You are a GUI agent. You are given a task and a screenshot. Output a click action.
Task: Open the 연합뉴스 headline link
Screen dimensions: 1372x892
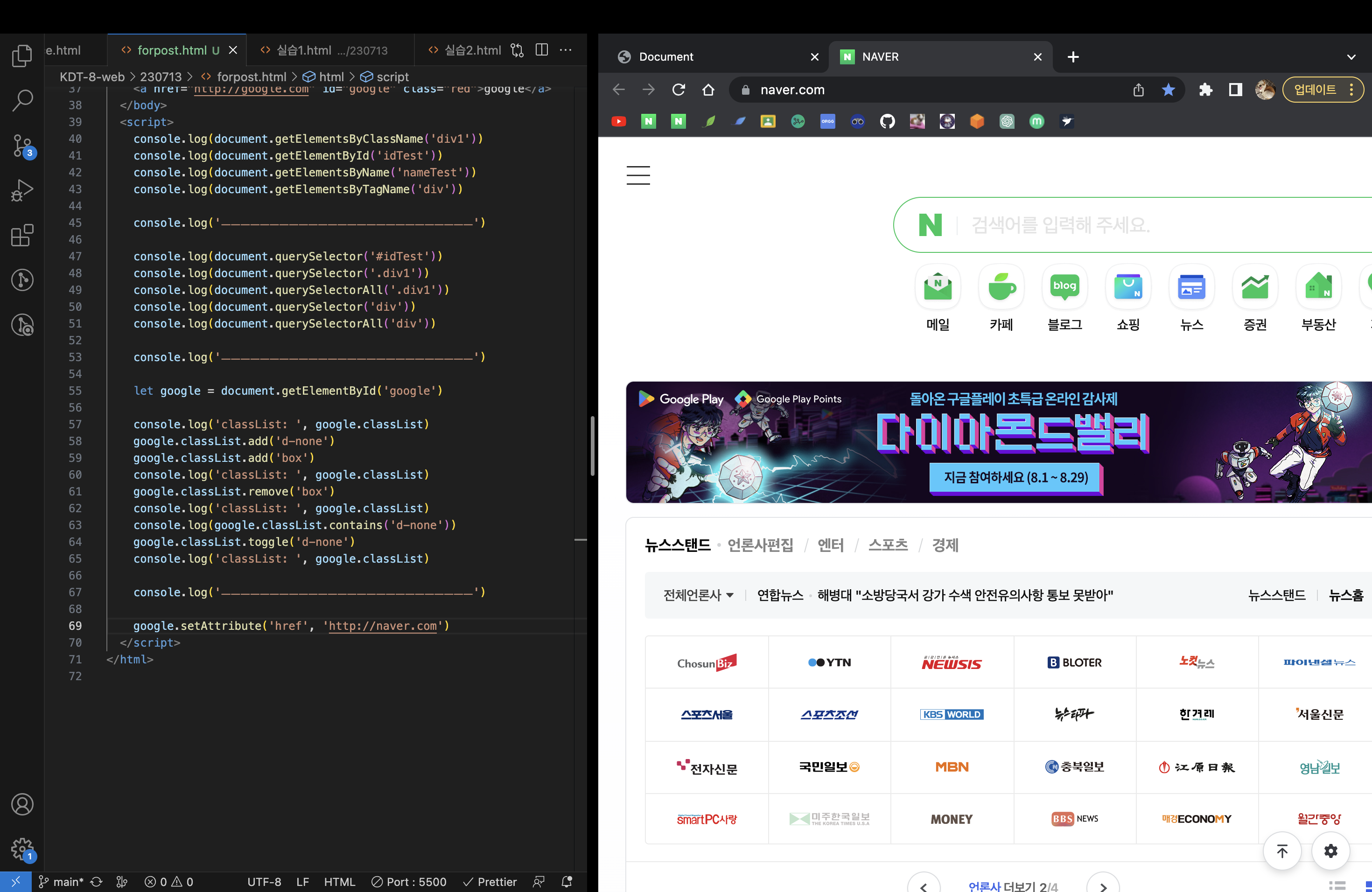coord(965,595)
